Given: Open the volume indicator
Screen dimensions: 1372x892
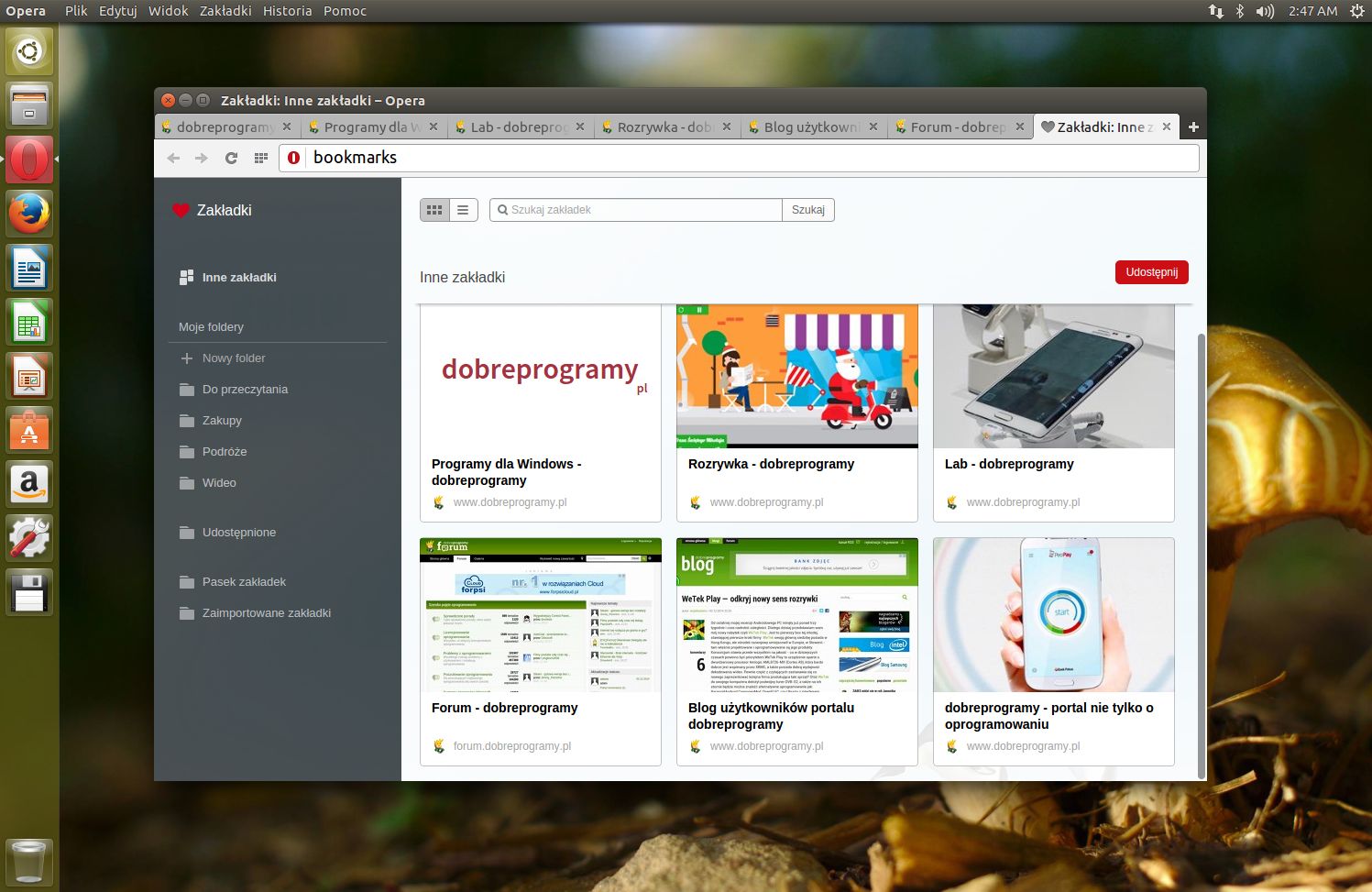Looking at the screenshot, I should coord(1265,11).
